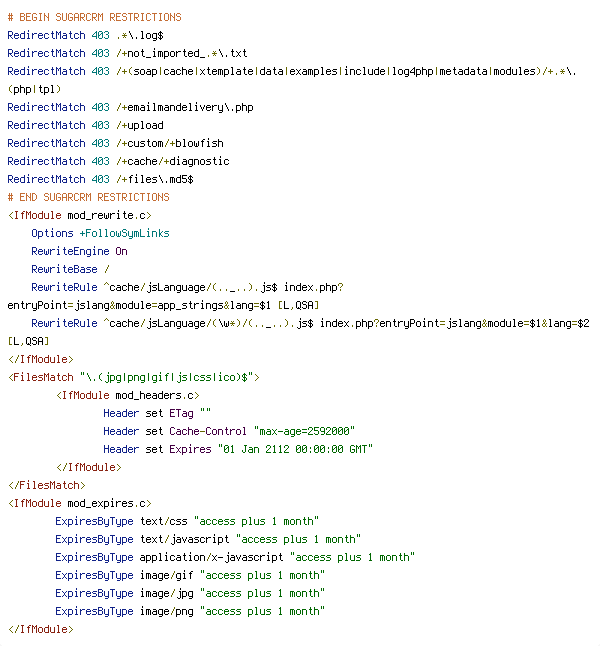Click the 'Header set Expires' line
This screenshot has height=646, width=600.
238,449
